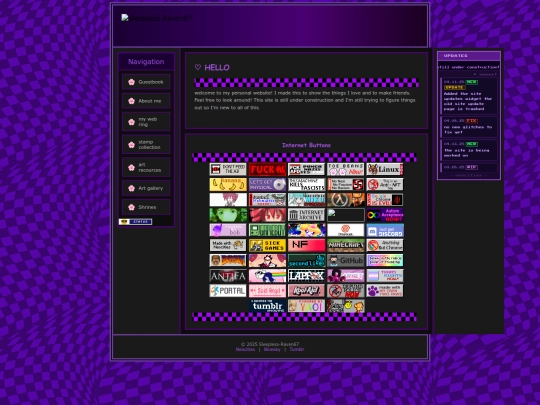Click the tumblr web button
Screen dimensions: 540x405
tap(267, 306)
